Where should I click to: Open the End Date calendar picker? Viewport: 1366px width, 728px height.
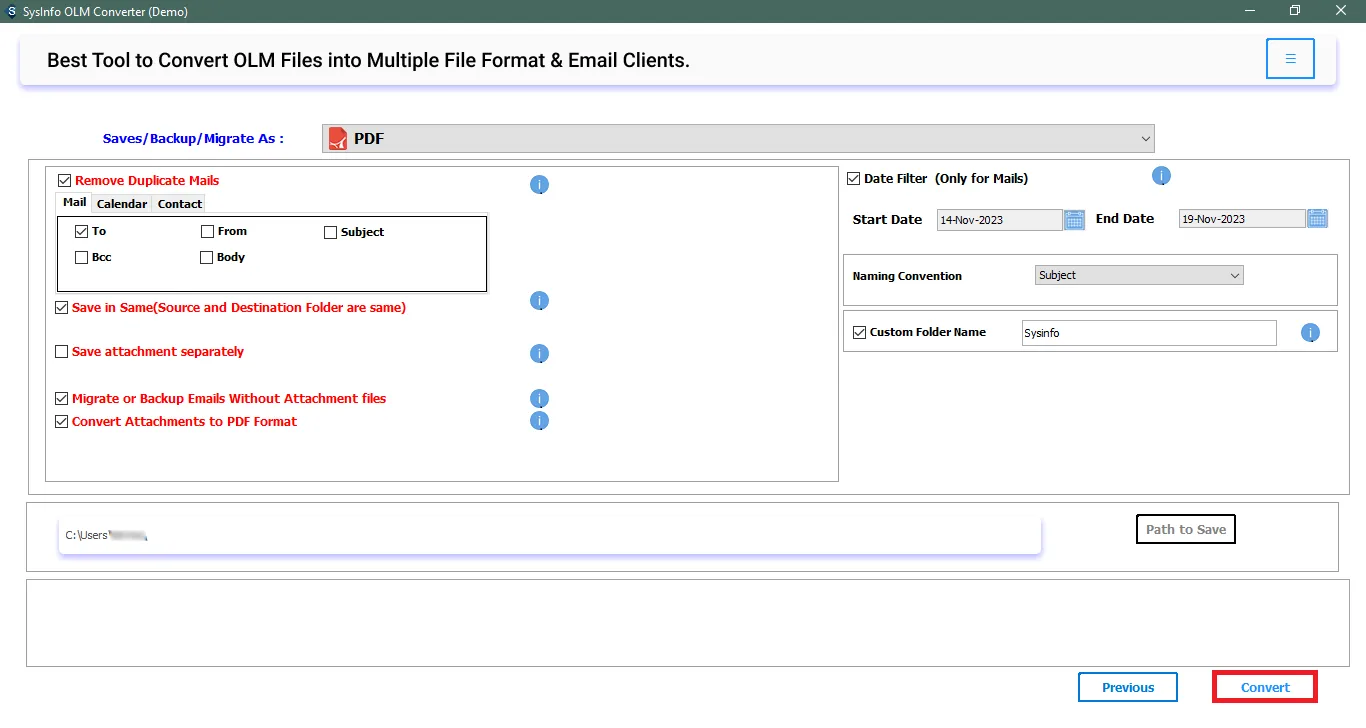coord(1317,219)
